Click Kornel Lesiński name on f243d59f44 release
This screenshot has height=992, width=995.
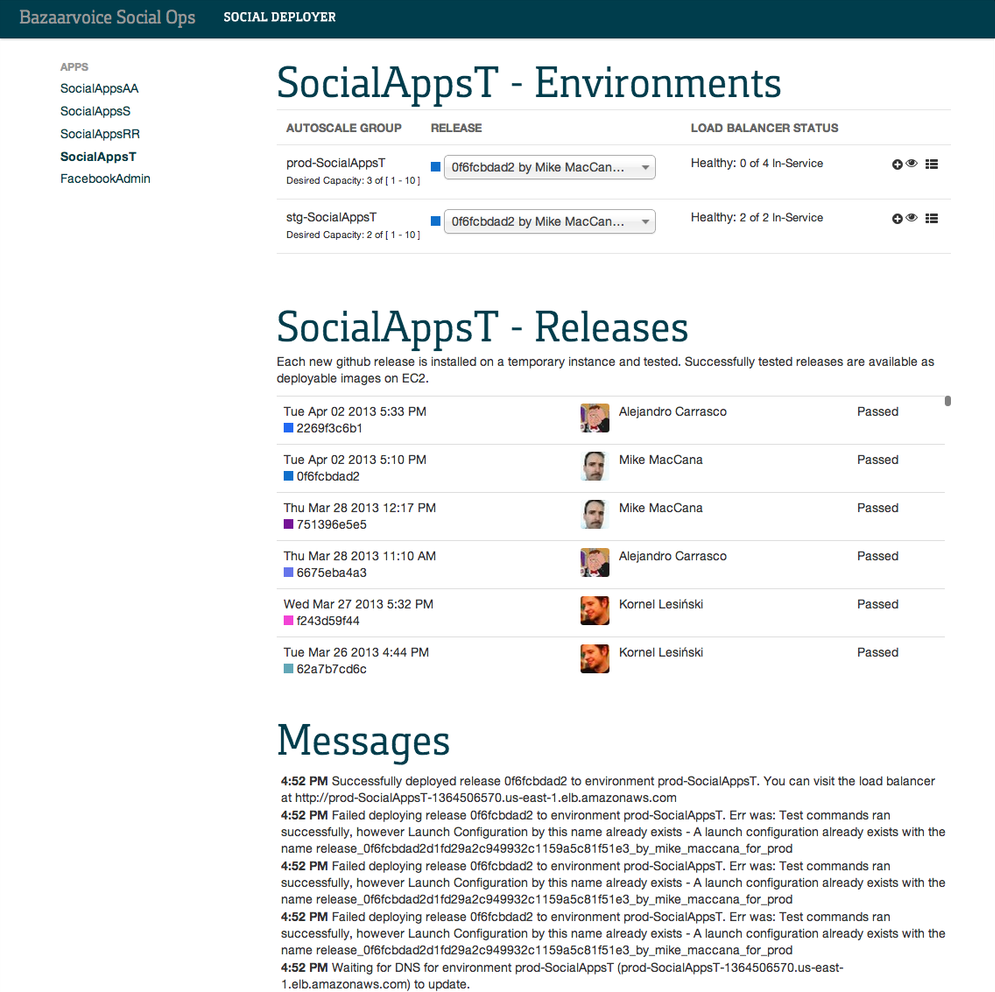661,604
